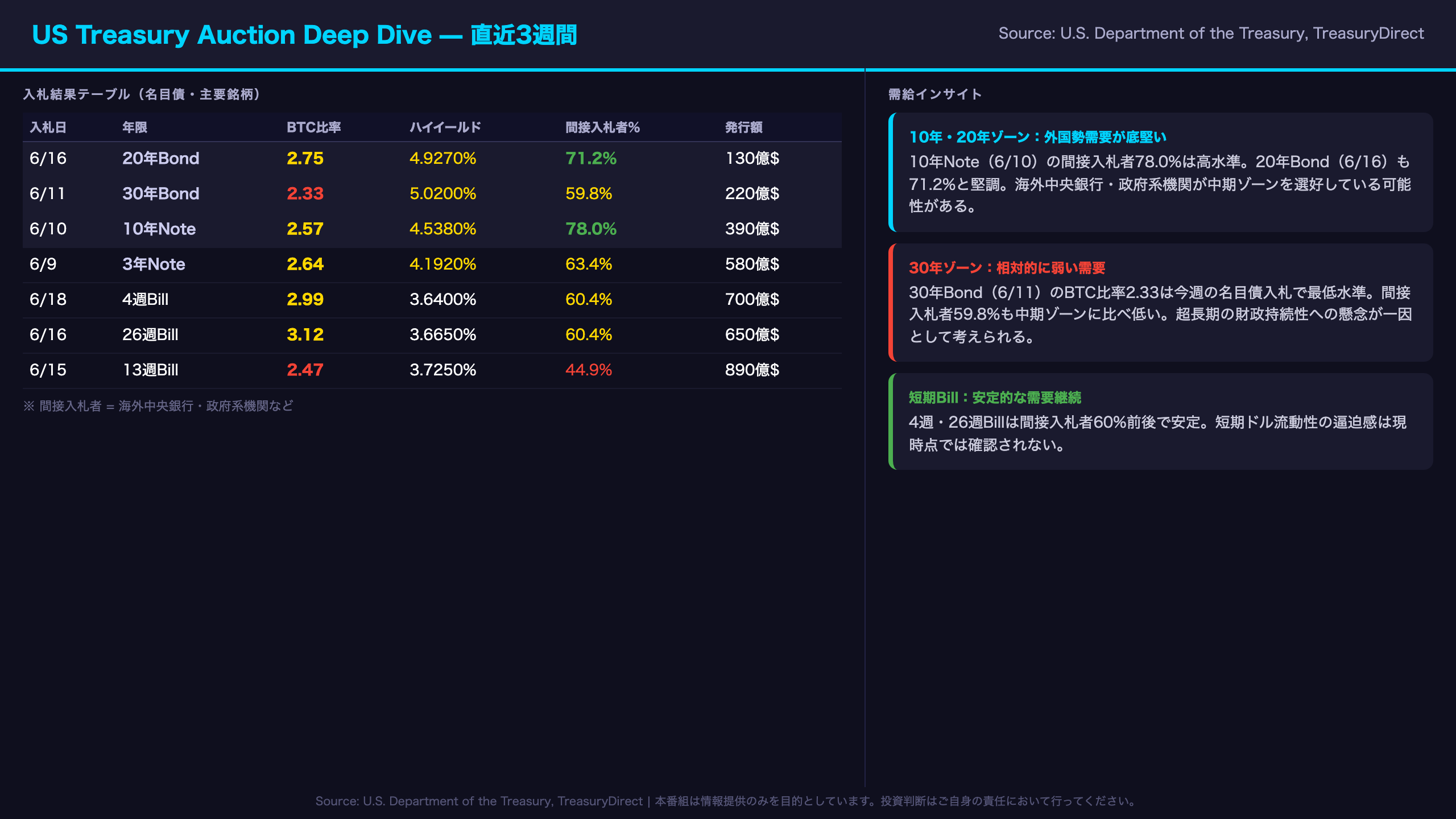The image size is (1456, 819).
Task: Click the '580億$' issue amount
Action: tap(752, 264)
